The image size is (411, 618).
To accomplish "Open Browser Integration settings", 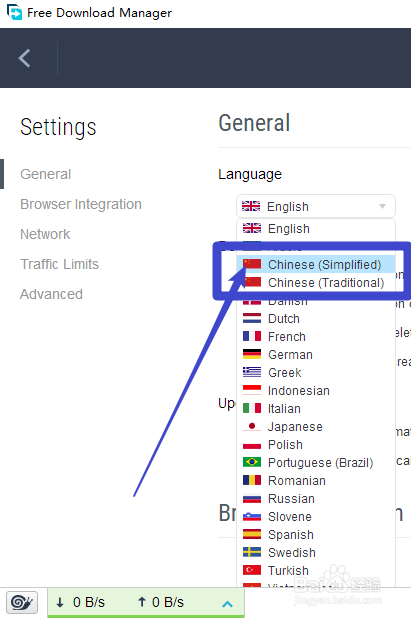I will [81, 204].
